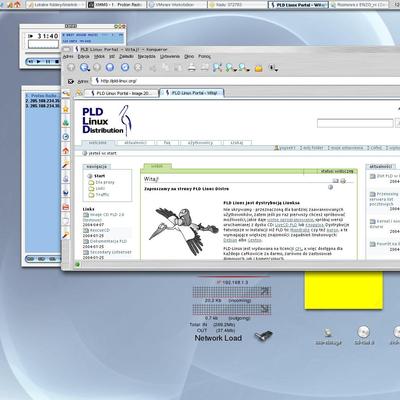400x400 pixels.
Task: Open the Edycja menu
Action: tap(83, 57)
